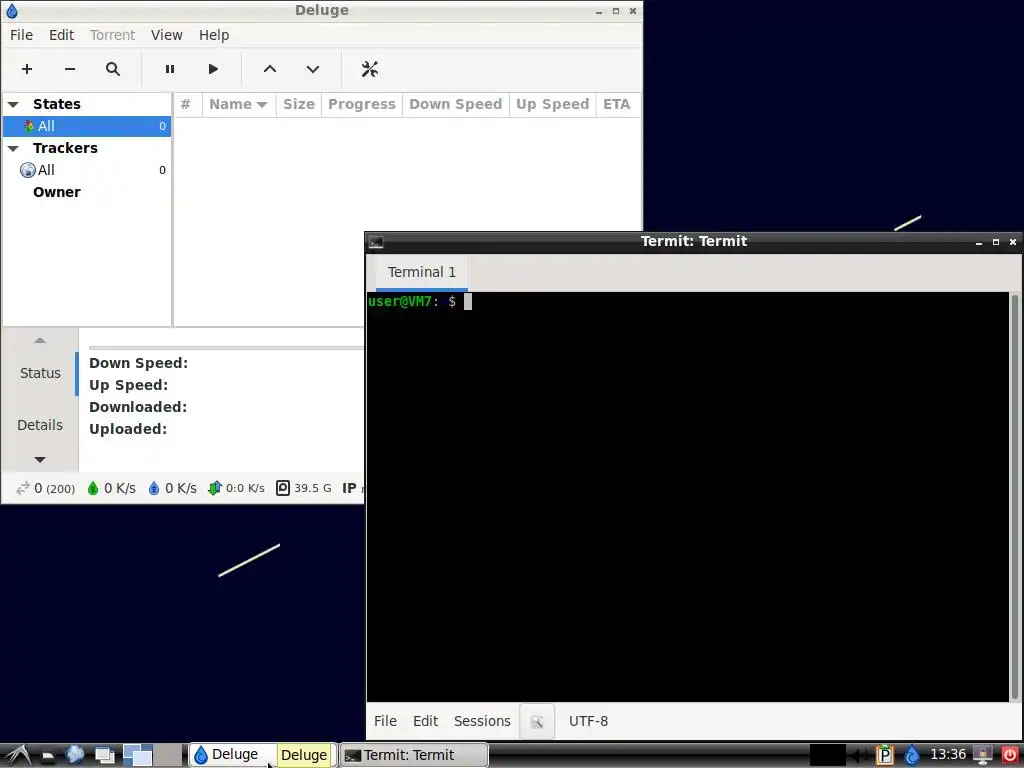1024x768 pixels.
Task: Pause torrents with the pause icon
Action: [170, 69]
